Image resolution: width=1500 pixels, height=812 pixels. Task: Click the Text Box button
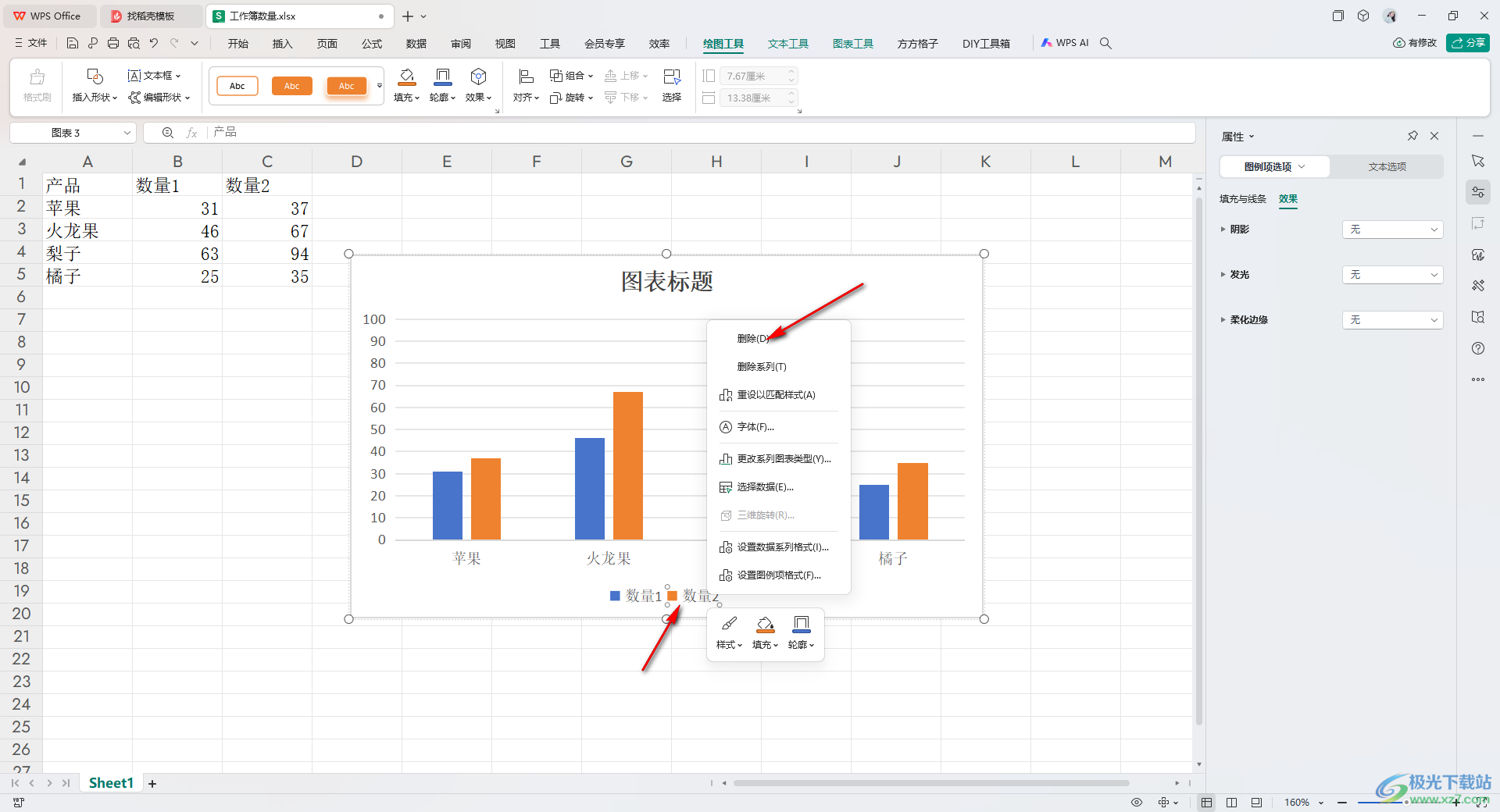(x=154, y=76)
